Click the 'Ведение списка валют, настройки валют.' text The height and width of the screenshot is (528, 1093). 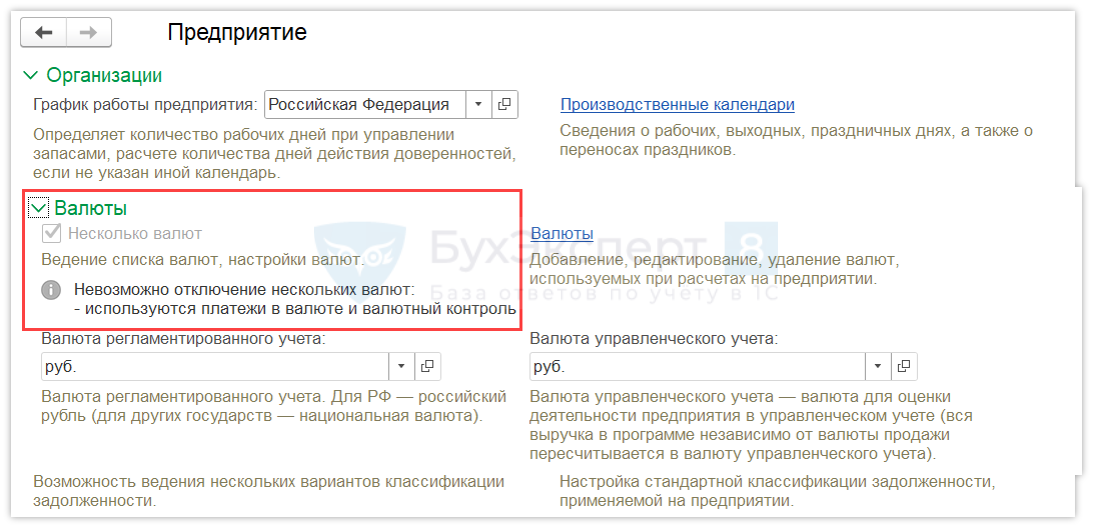pos(203,260)
